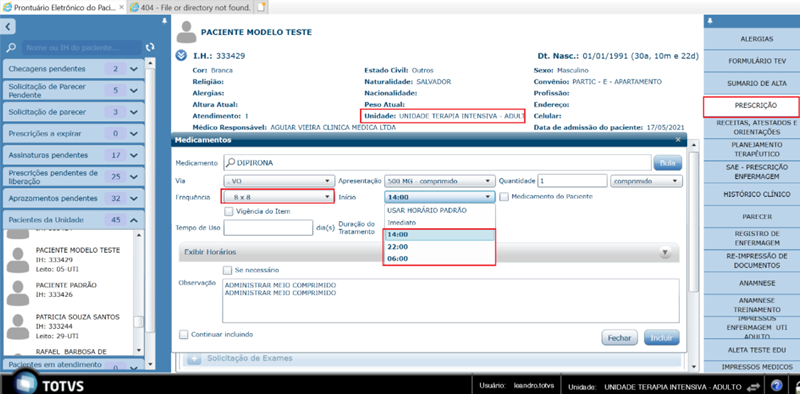
Task: Pin the left sidebar panel
Action: [x=164, y=21]
